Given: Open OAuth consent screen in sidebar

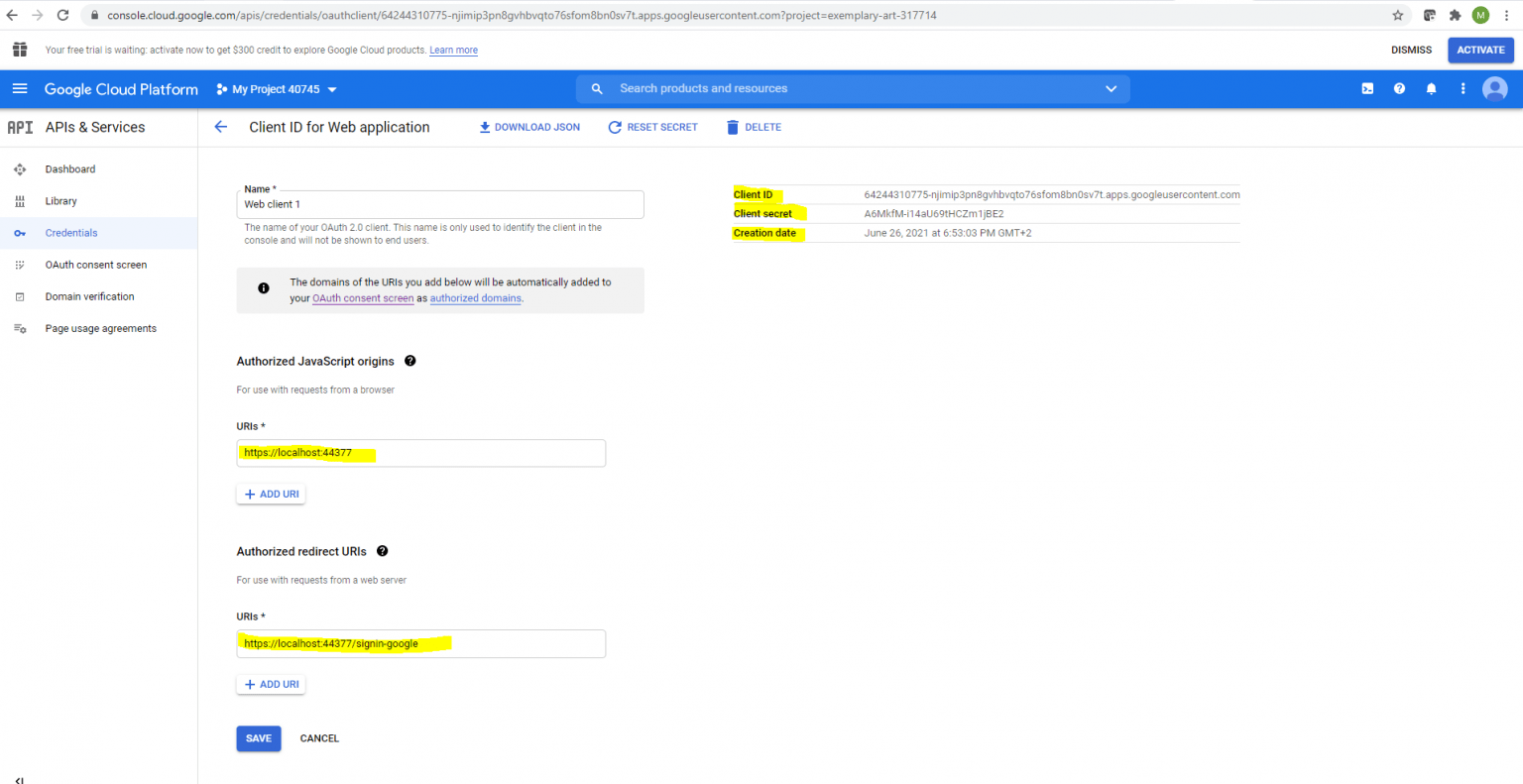Looking at the screenshot, I should [95, 265].
